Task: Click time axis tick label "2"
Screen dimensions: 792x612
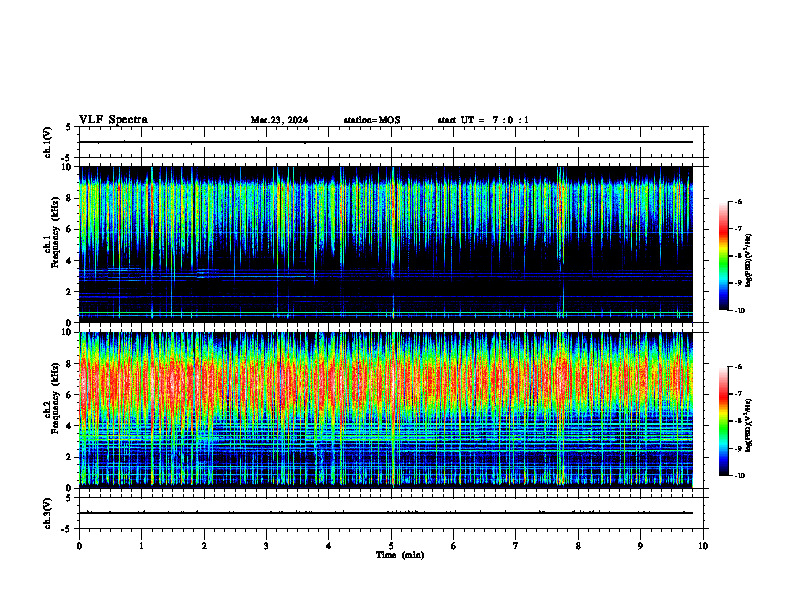Action: (204, 546)
